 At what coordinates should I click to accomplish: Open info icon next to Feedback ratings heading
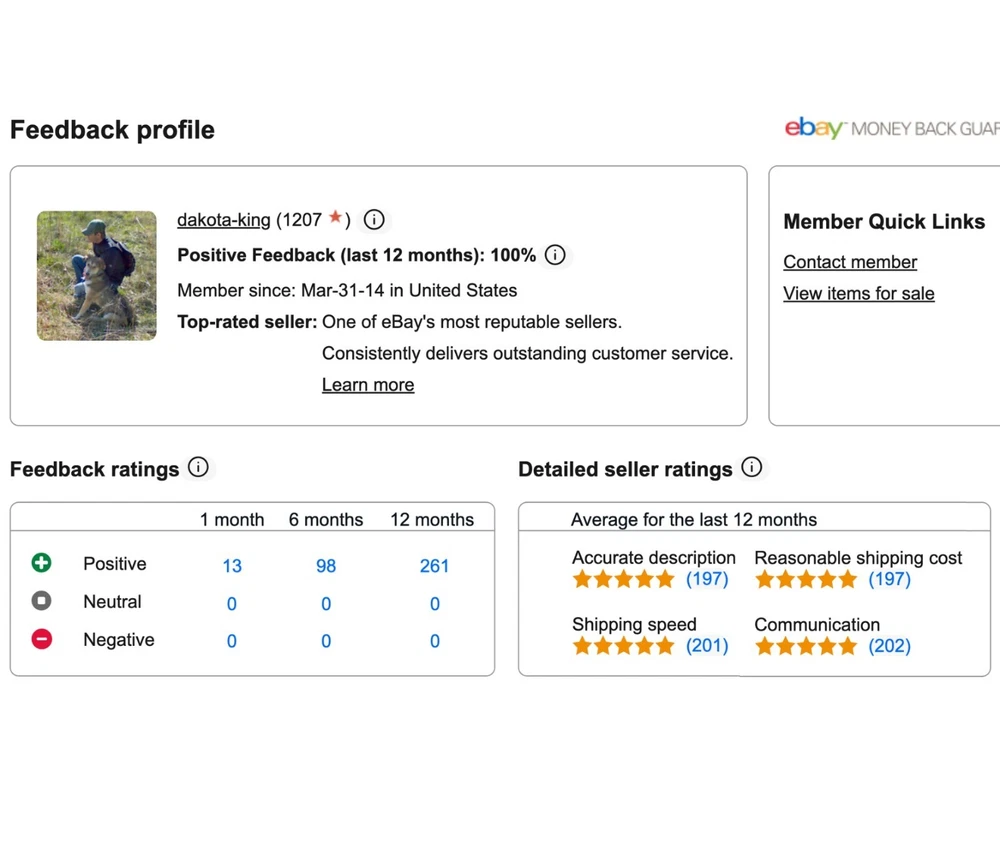198,467
